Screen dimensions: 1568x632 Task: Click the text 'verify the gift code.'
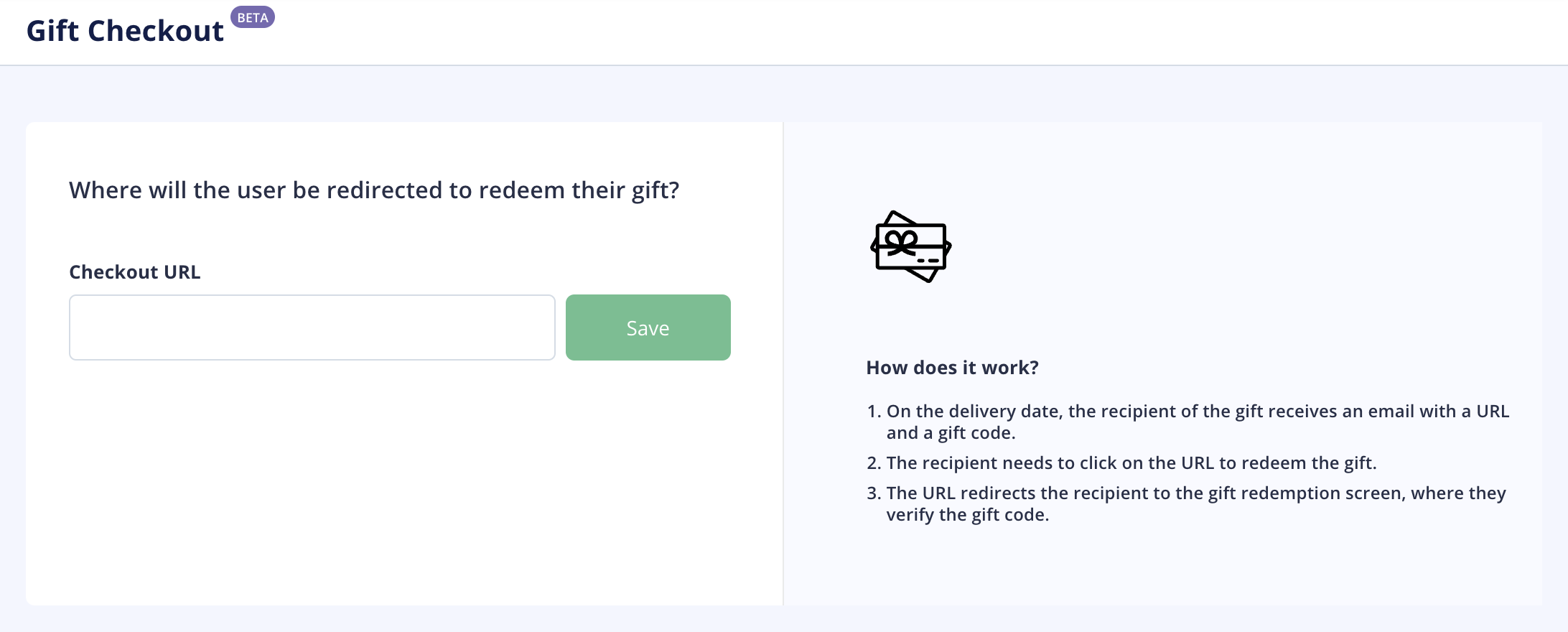968,515
